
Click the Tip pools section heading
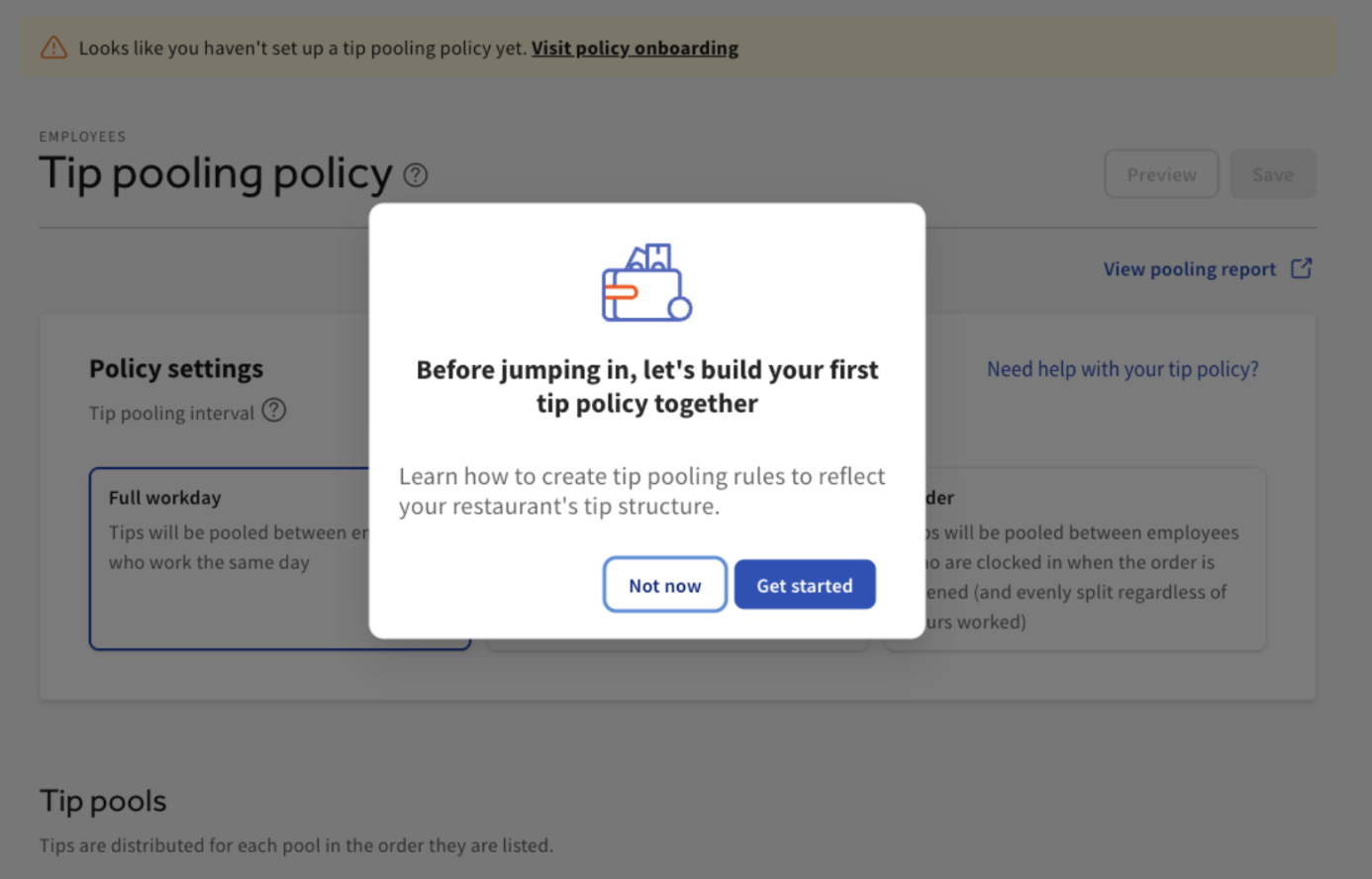[103, 801]
